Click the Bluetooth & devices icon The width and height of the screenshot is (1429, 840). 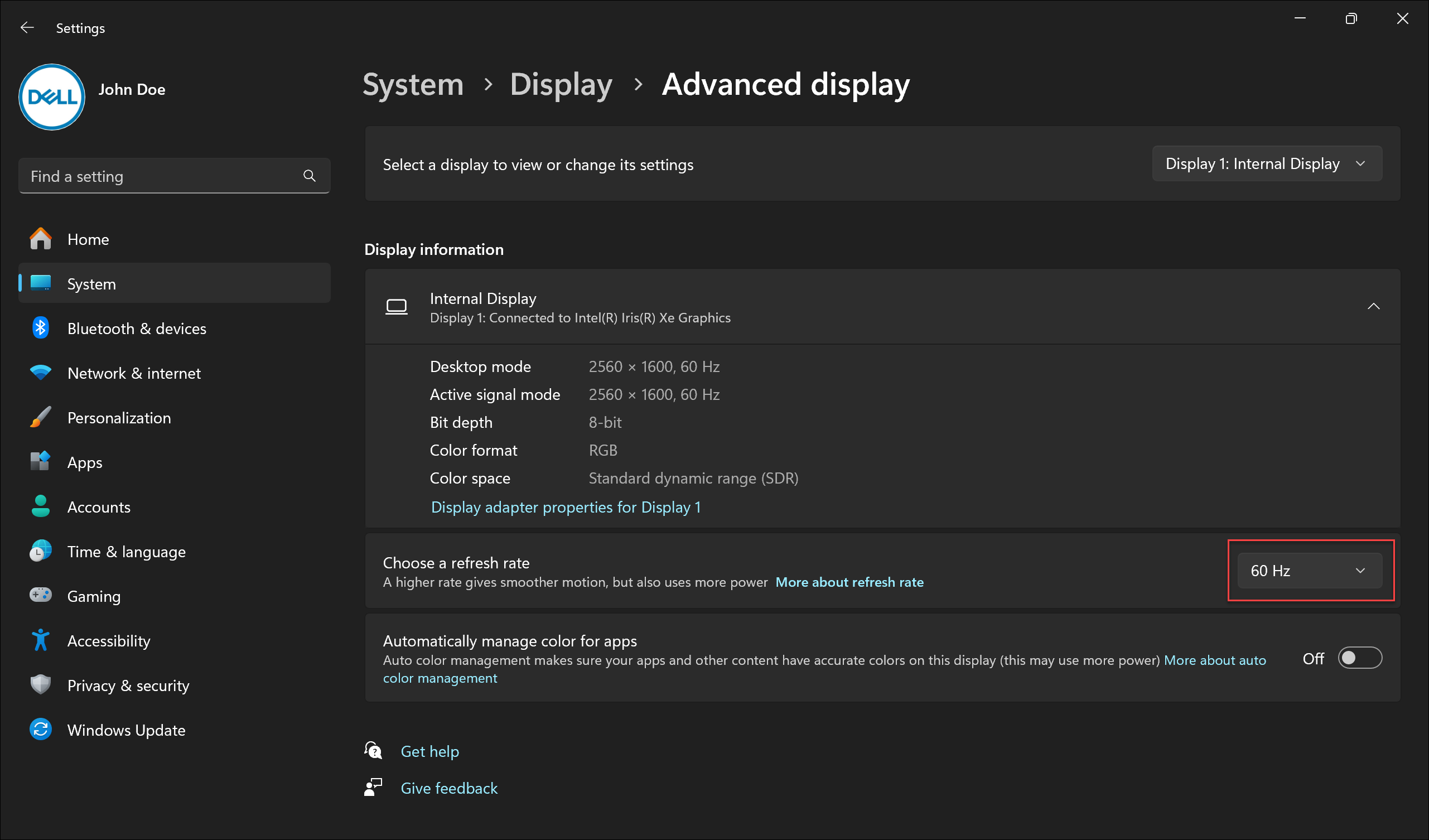coord(41,328)
